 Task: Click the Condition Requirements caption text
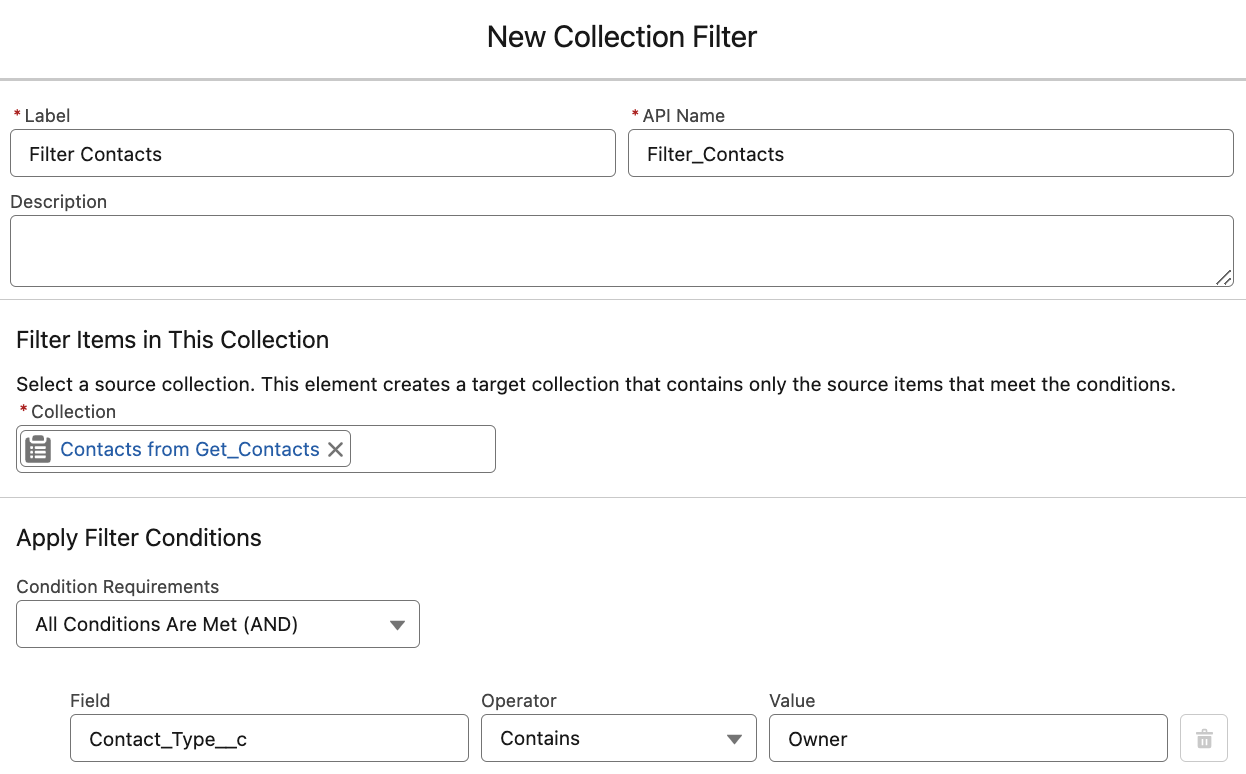pos(118,587)
